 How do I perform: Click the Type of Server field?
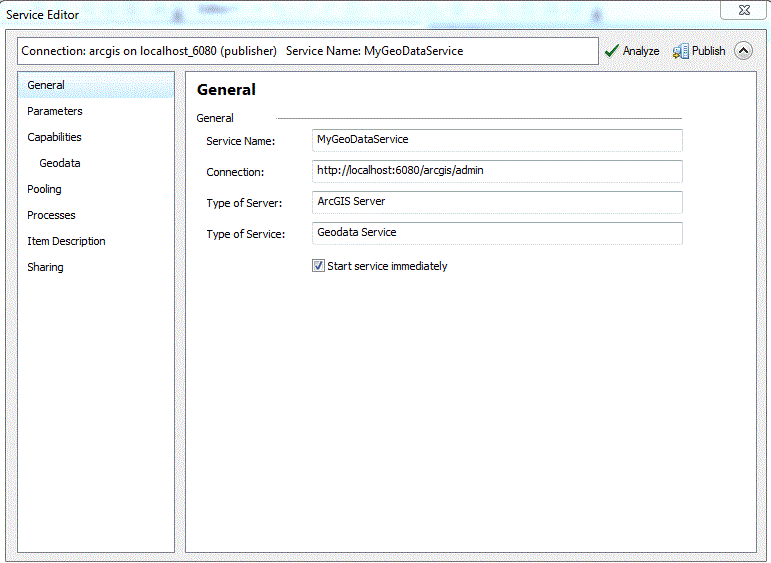click(x=497, y=202)
